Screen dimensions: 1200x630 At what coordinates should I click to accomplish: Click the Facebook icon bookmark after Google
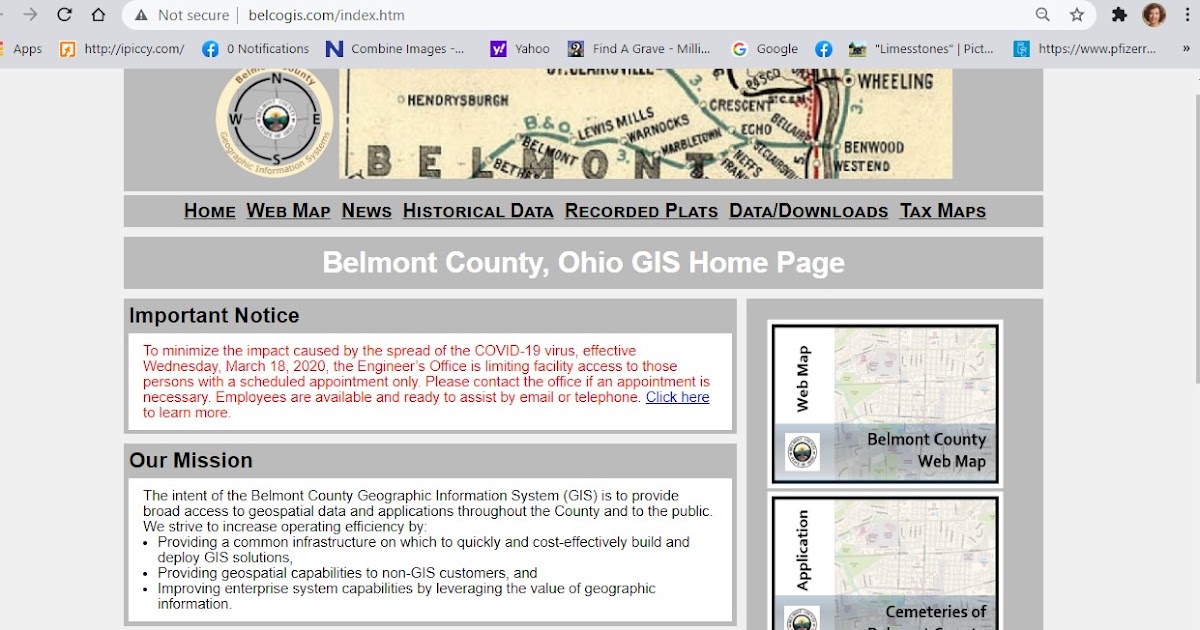824,49
